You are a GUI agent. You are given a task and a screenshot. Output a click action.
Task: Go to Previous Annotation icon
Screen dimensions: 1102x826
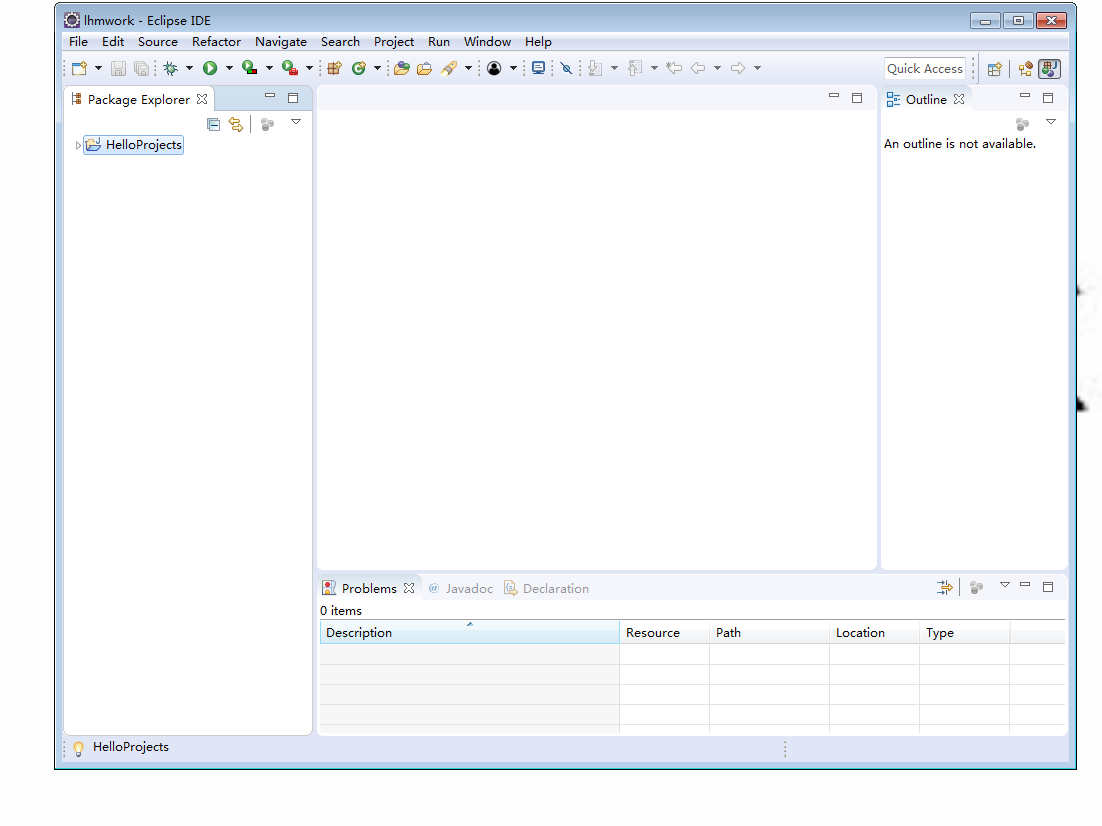[635, 68]
